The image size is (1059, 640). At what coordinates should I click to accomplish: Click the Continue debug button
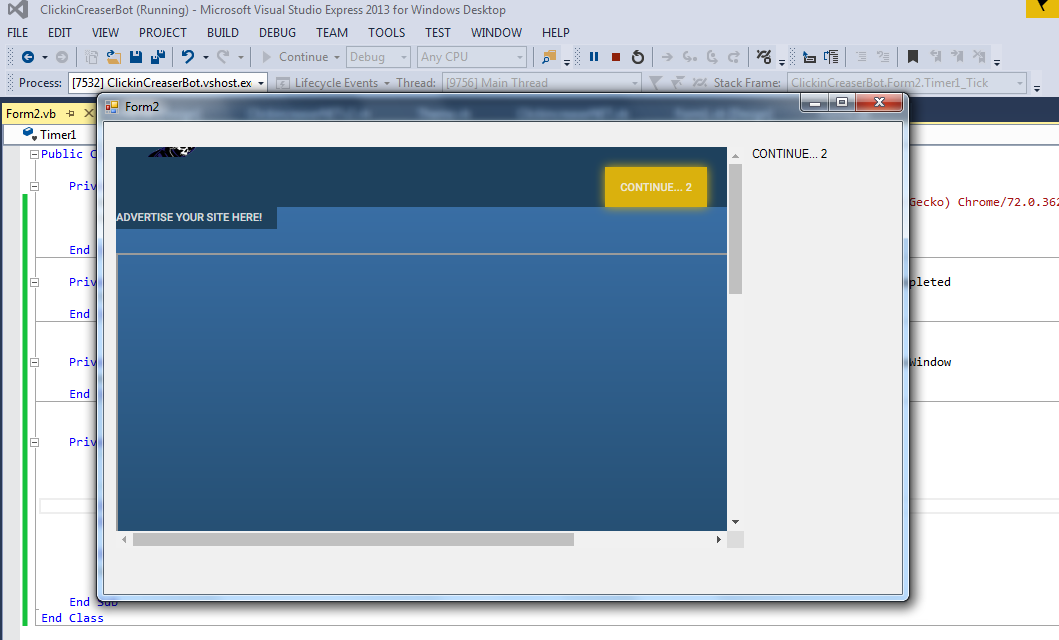coord(296,57)
